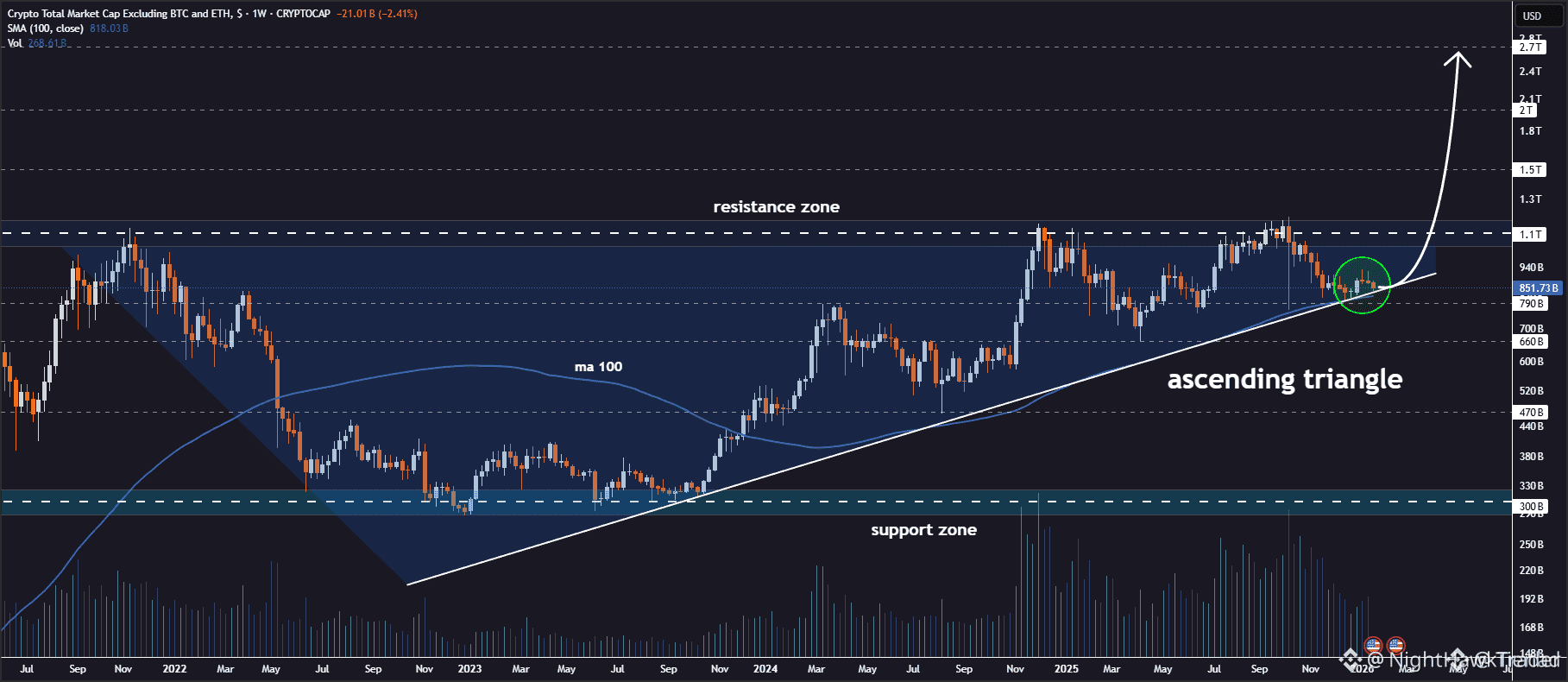The height and width of the screenshot is (682, 1568).
Task: Select the 'ma 100' text label
Action: (x=598, y=367)
